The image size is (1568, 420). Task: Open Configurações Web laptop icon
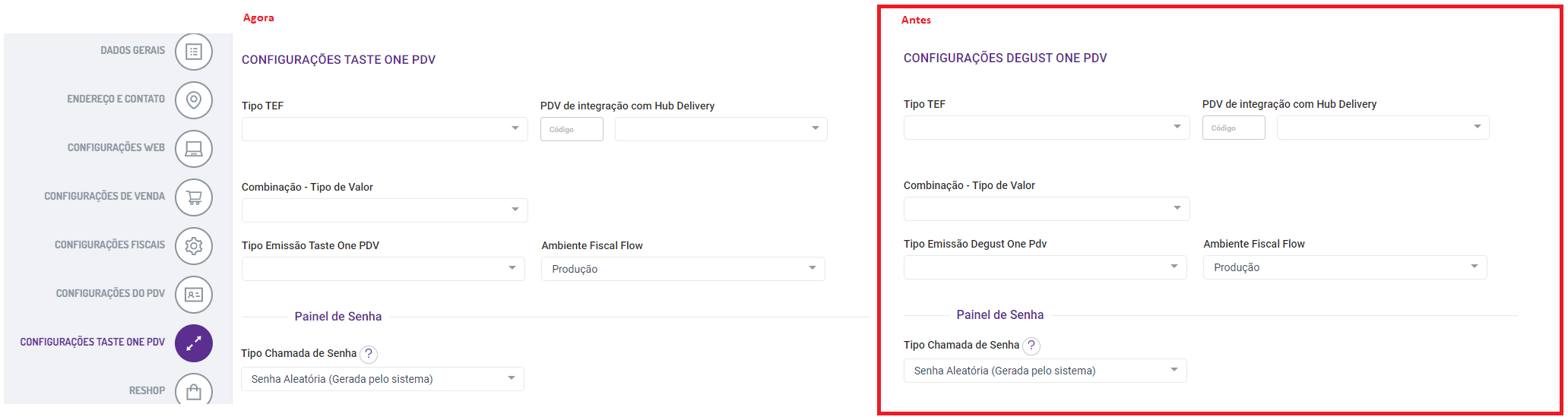194,149
